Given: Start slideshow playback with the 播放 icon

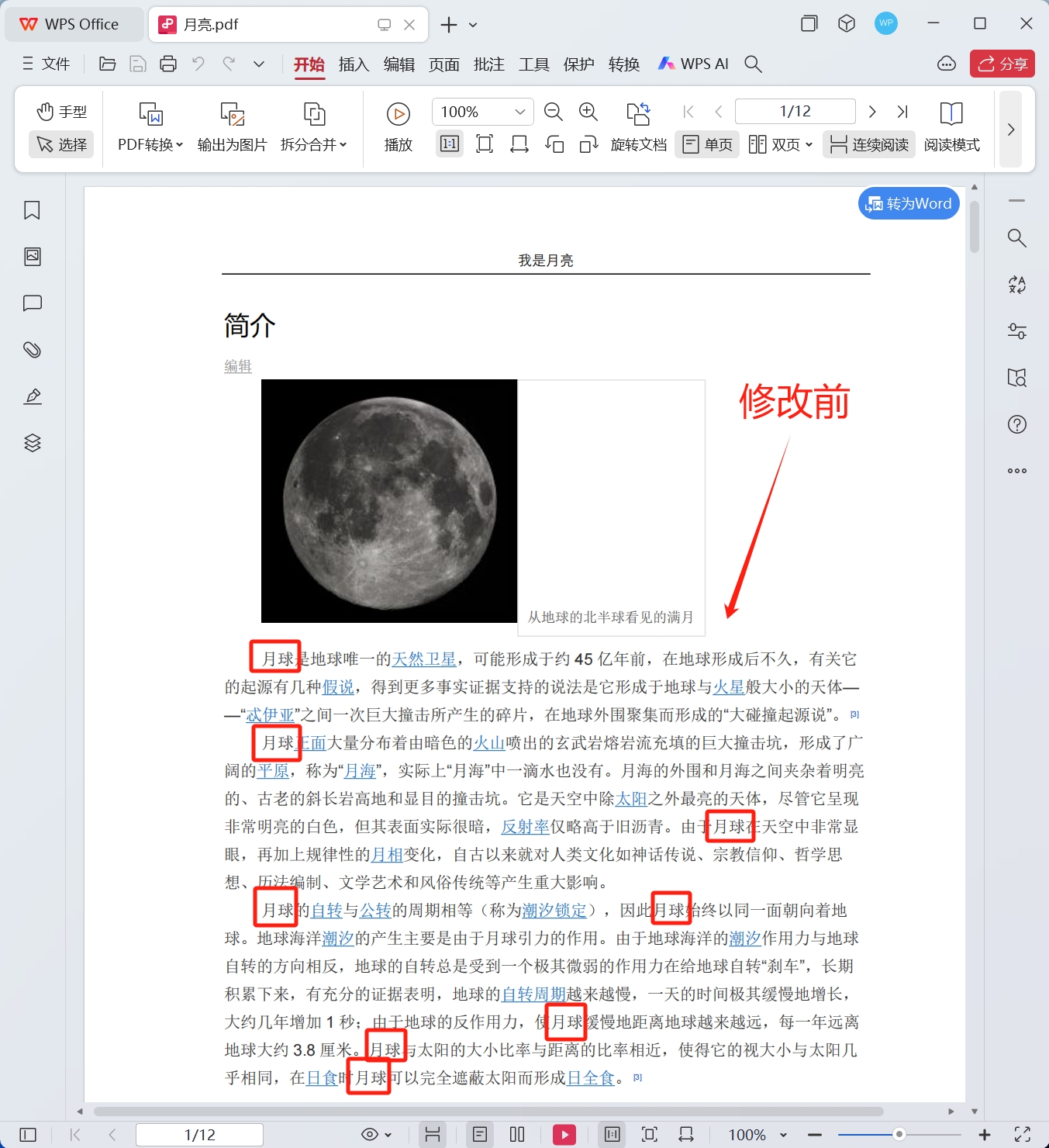Looking at the screenshot, I should click(398, 113).
